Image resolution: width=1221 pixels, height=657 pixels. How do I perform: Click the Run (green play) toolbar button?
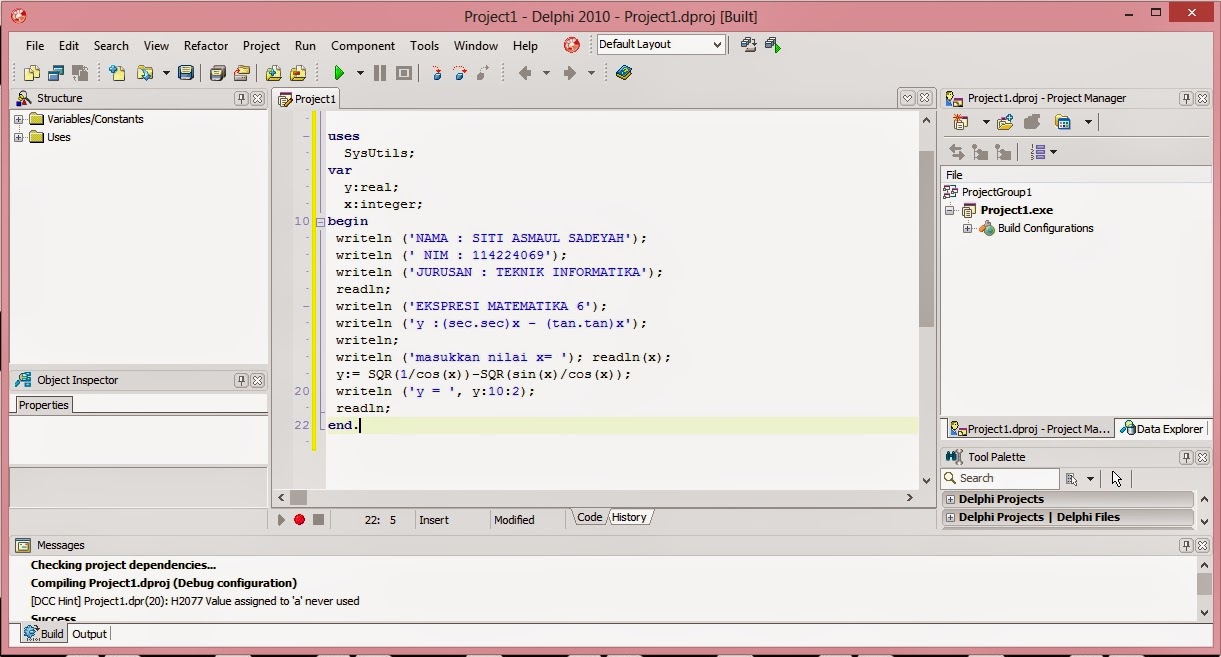point(339,73)
